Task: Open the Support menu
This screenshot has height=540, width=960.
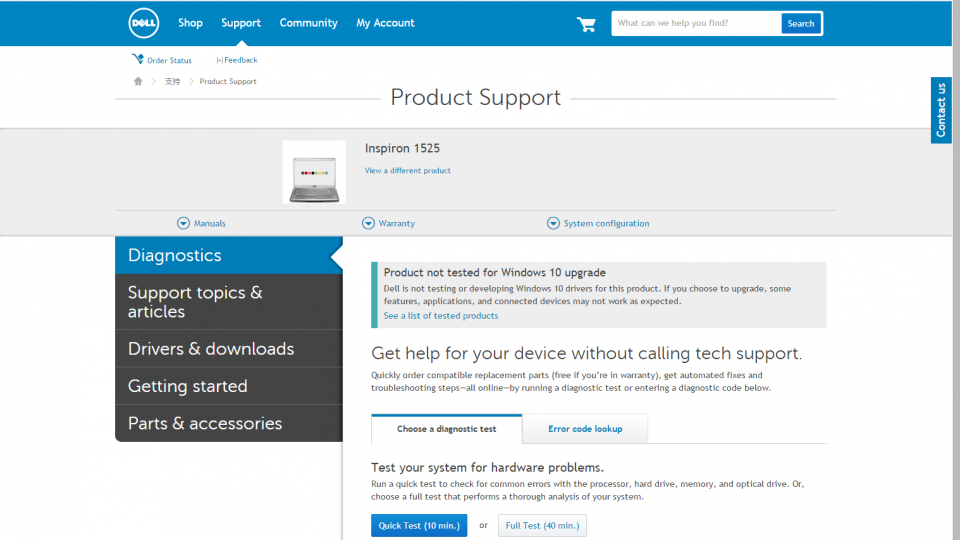Action: 241,23
